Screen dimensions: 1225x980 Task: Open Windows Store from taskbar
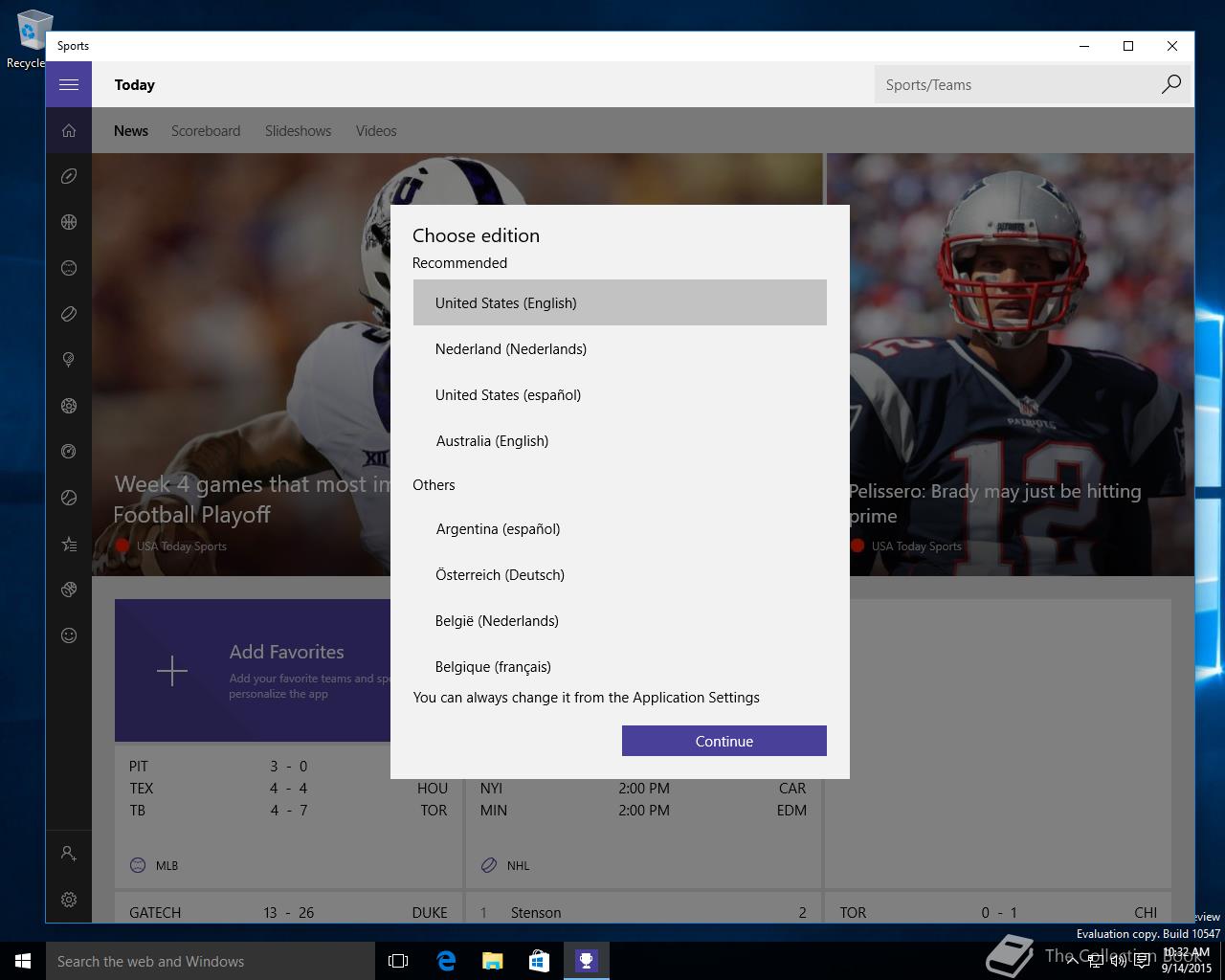[539, 961]
